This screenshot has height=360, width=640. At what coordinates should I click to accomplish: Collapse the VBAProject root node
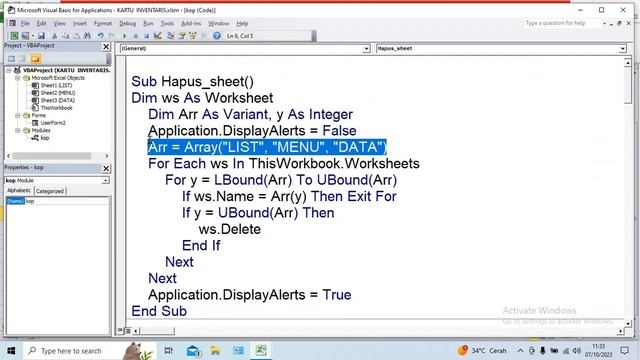pyautogui.click(x=9, y=70)
